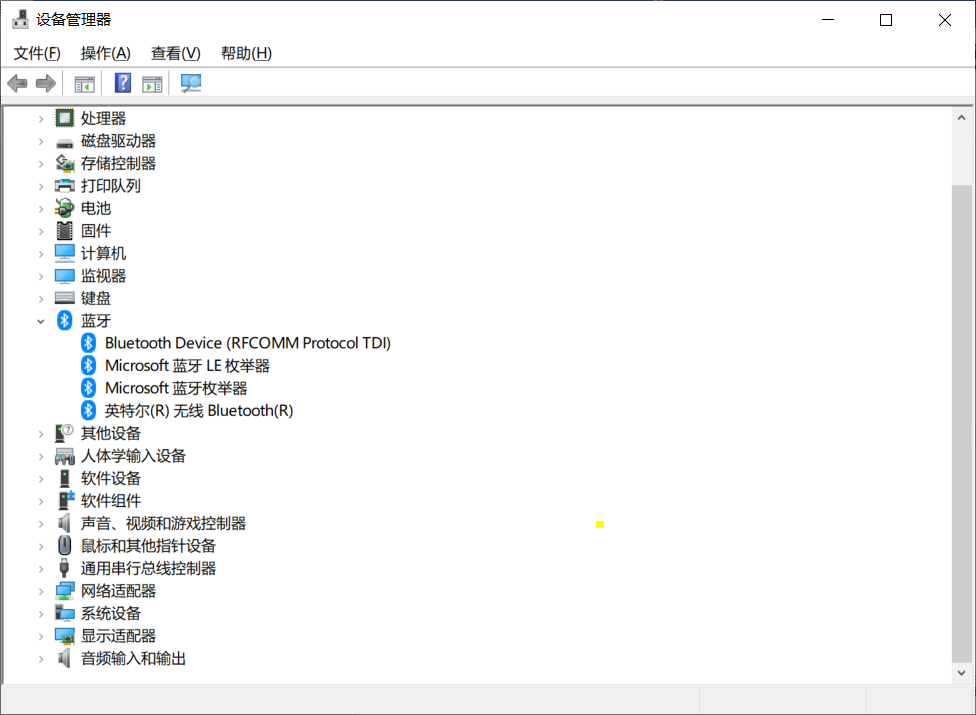The image size is (976, 715).
Task: Expand the 处理器 category
Action: click(x=41, y=119)
